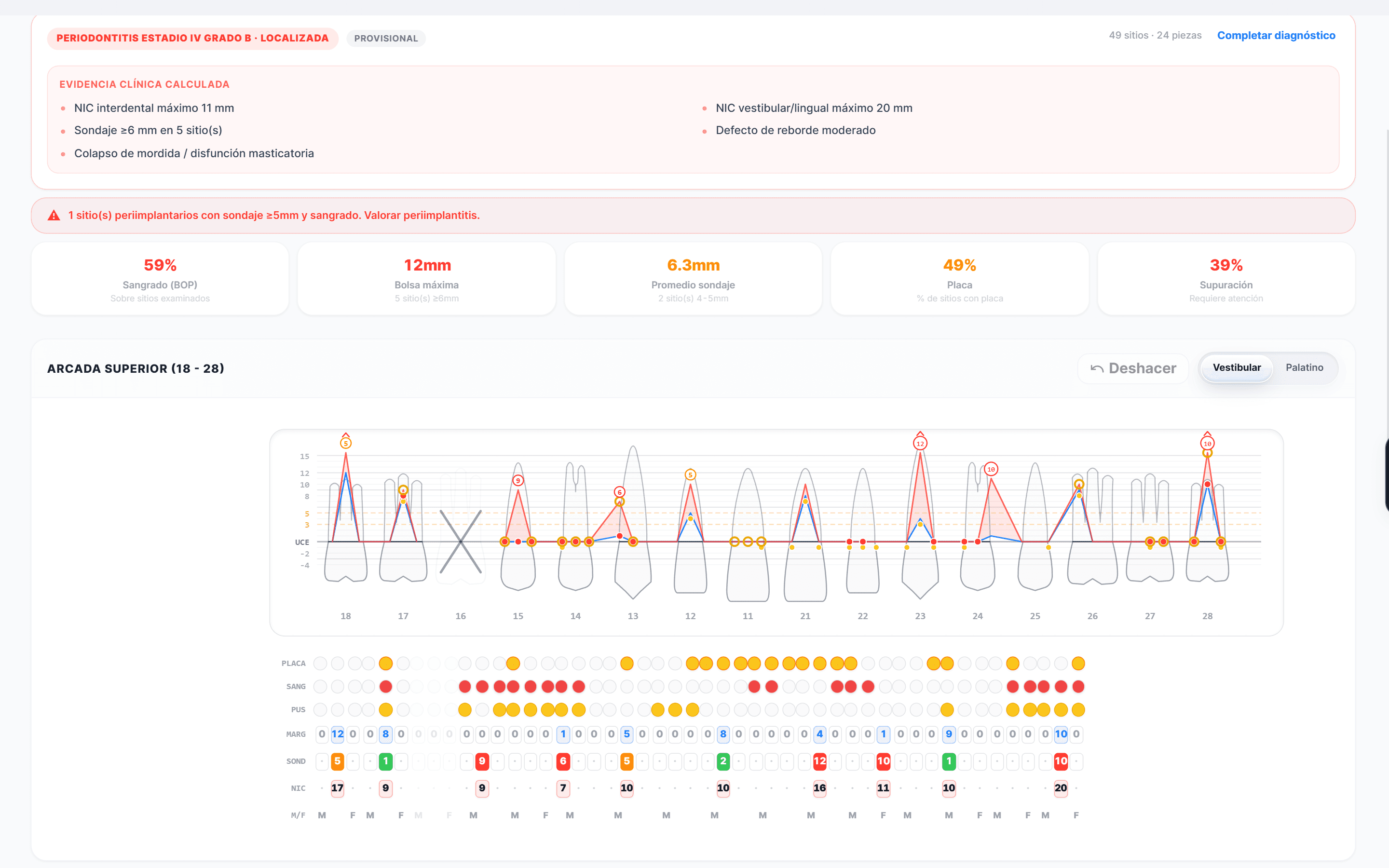Toggle the last red circle in SANG row

(x=1078, y=687)
